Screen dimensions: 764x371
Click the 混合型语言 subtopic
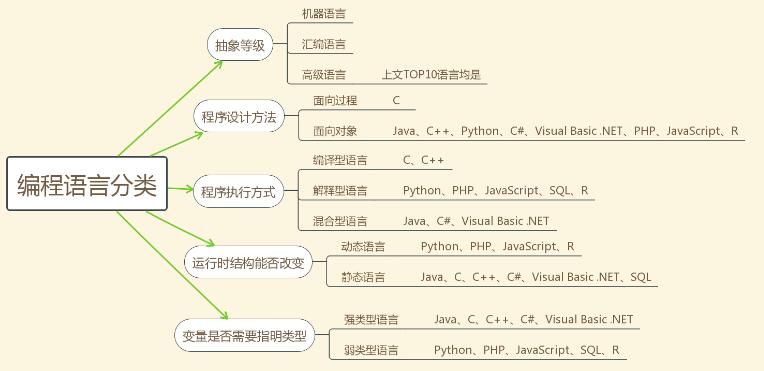tap(340, 221)
